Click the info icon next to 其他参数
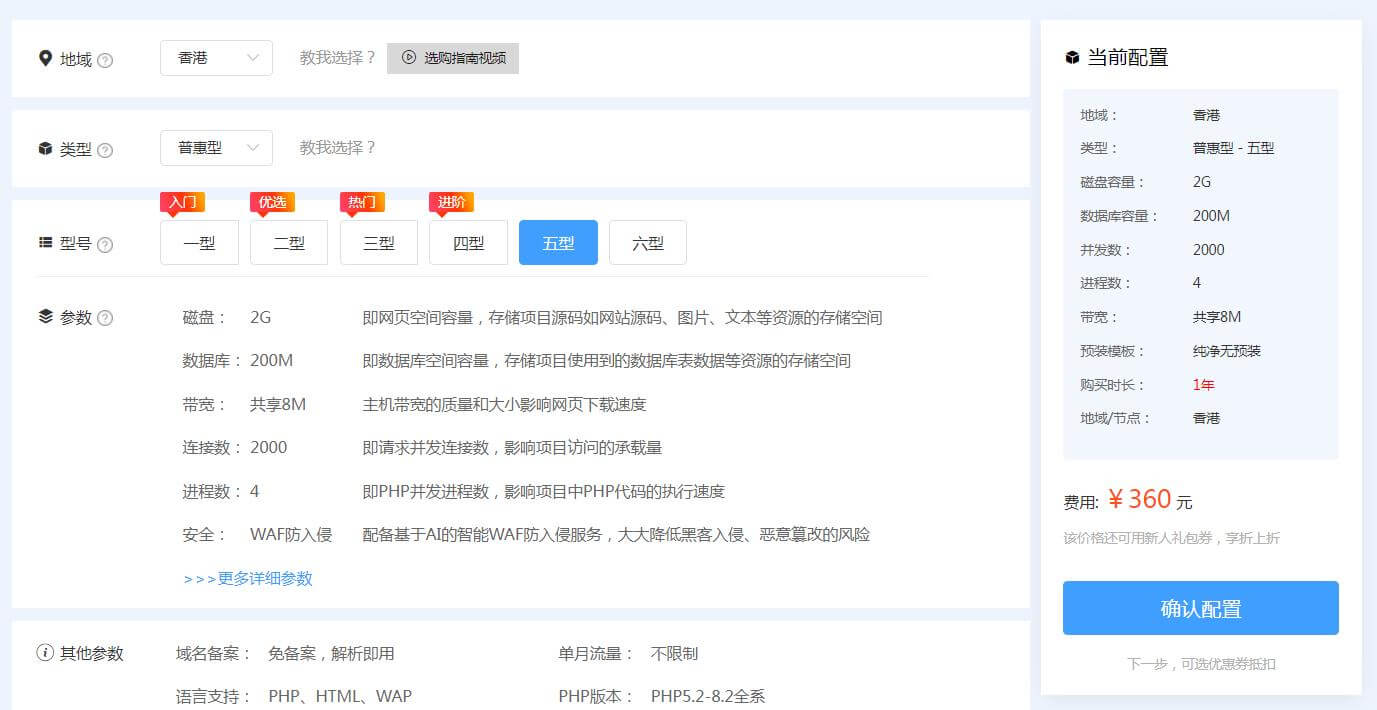1377x710 pixels. [x=45, y=653]
